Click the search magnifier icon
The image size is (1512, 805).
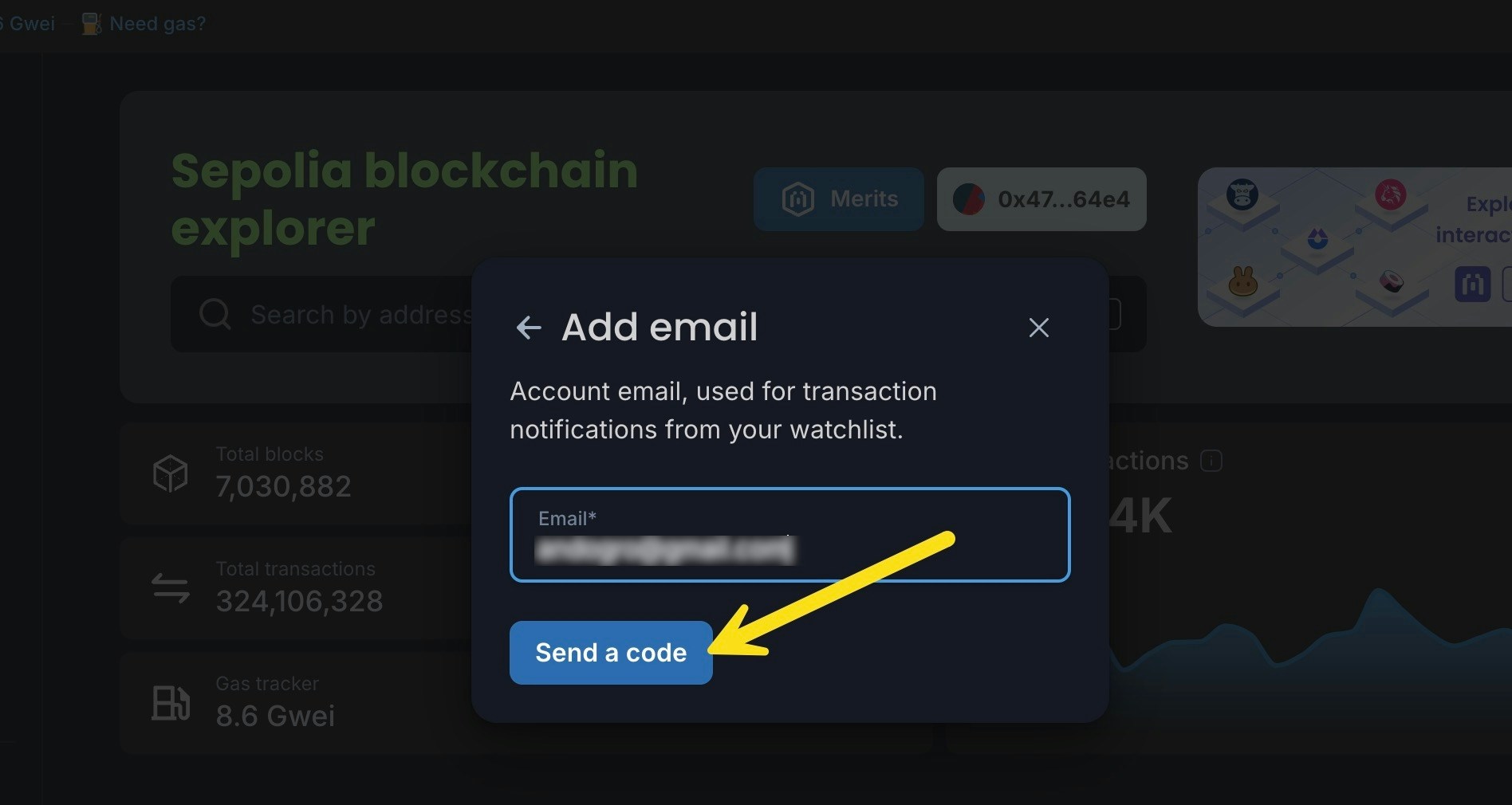pyautogui.click(x=215, y=314)
